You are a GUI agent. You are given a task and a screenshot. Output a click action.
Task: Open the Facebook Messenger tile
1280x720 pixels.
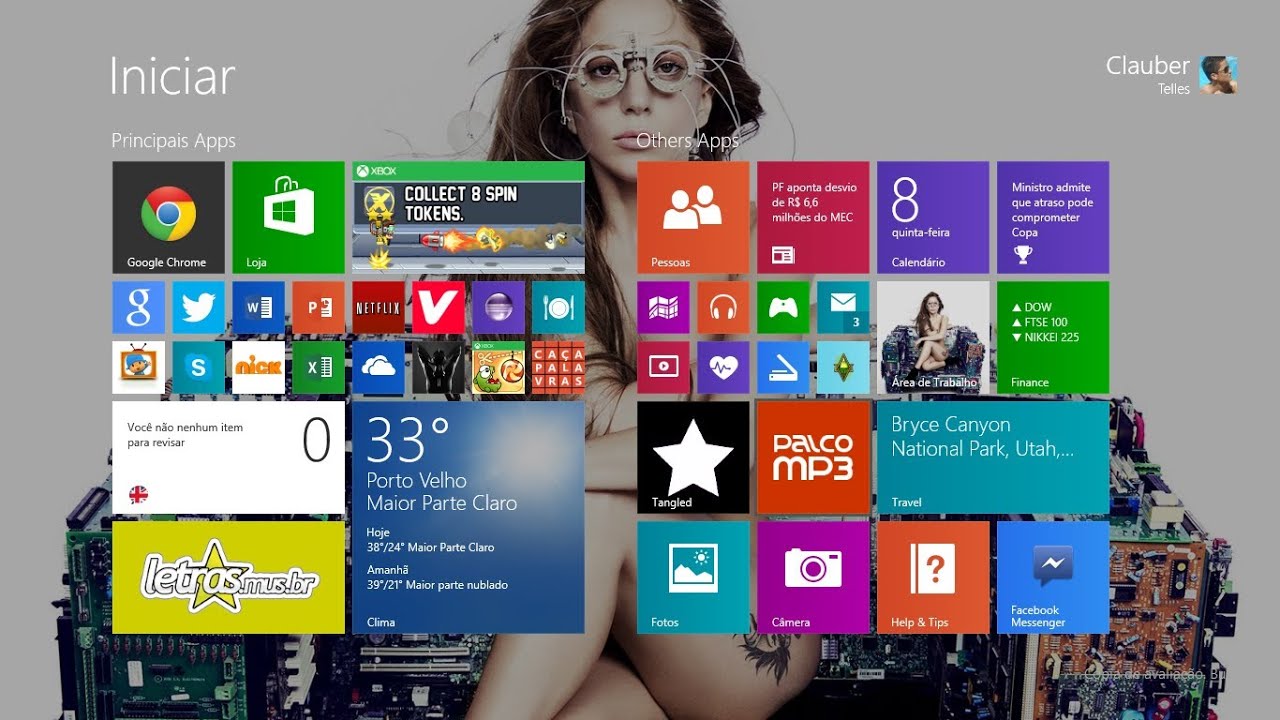pyautogui.click(x=1053, y=578)
